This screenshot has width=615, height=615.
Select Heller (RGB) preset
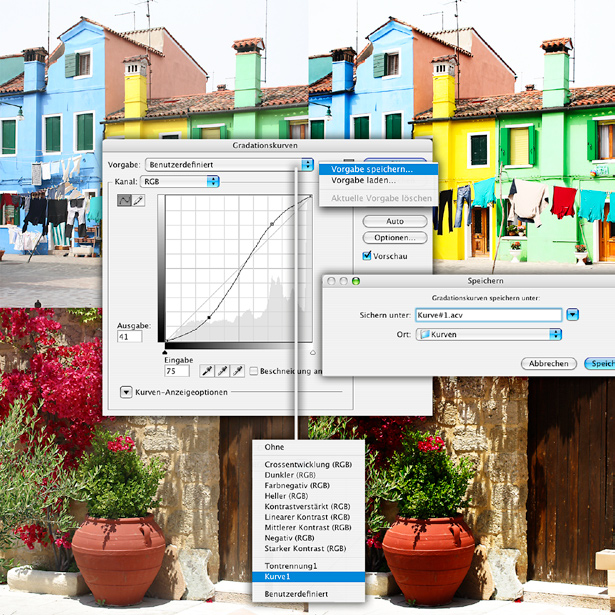(308, 496)
